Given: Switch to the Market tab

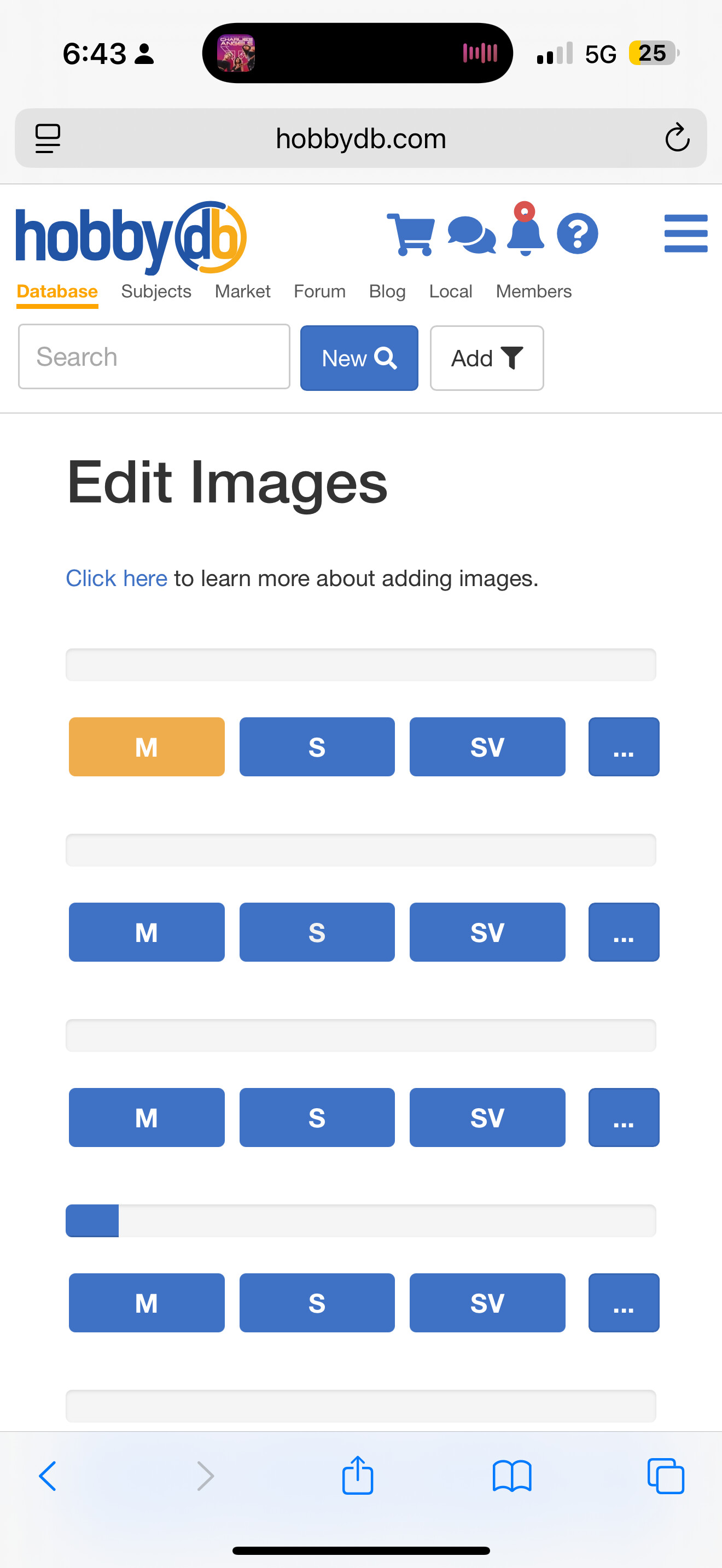Looking at the screenshot, I should (x=242, y=291).
